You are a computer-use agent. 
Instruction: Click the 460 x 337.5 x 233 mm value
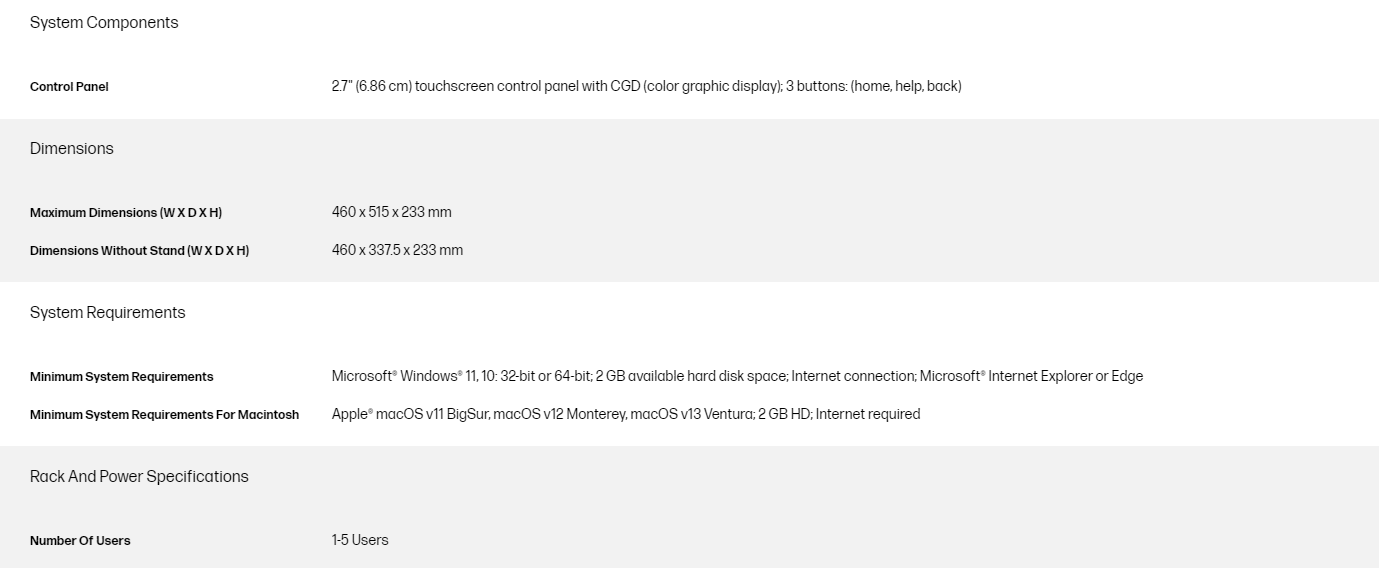397,250
